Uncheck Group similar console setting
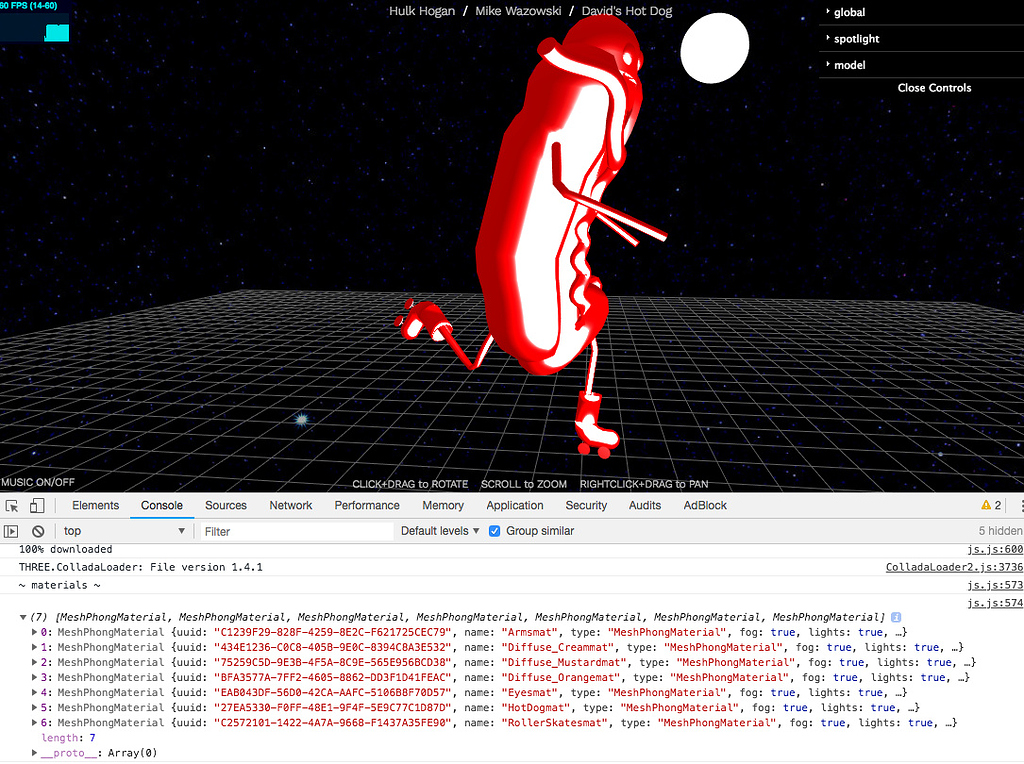Image resolution: width=1024 pixels, height=764 pixels. pos(493,530)
